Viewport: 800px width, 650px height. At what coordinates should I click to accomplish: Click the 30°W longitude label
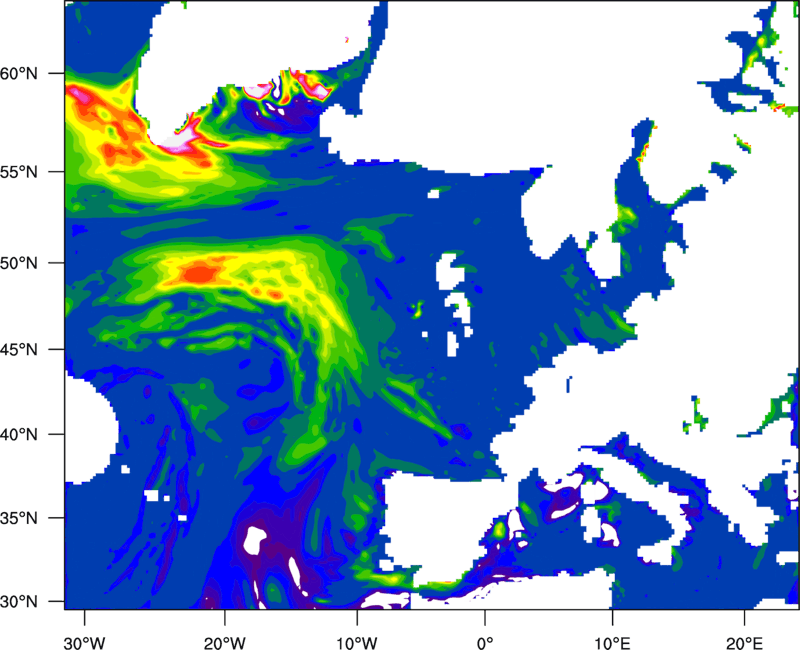84,643
